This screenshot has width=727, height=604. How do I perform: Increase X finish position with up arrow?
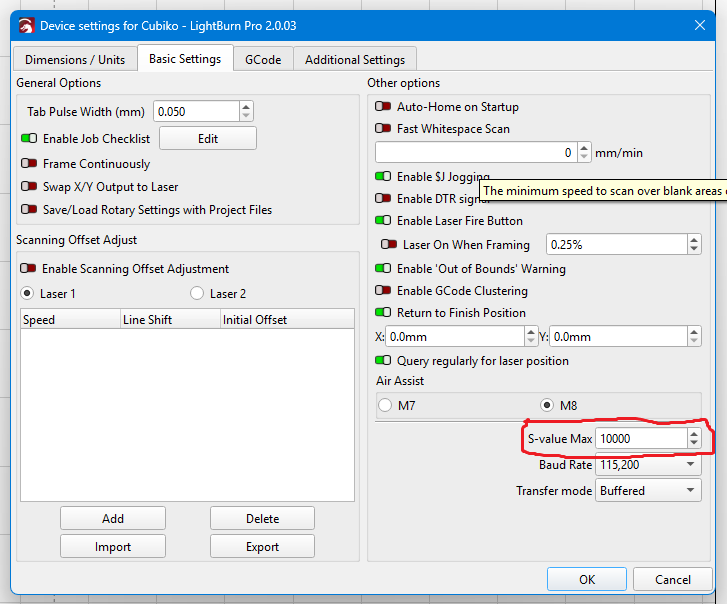click(x=531, y=332)
